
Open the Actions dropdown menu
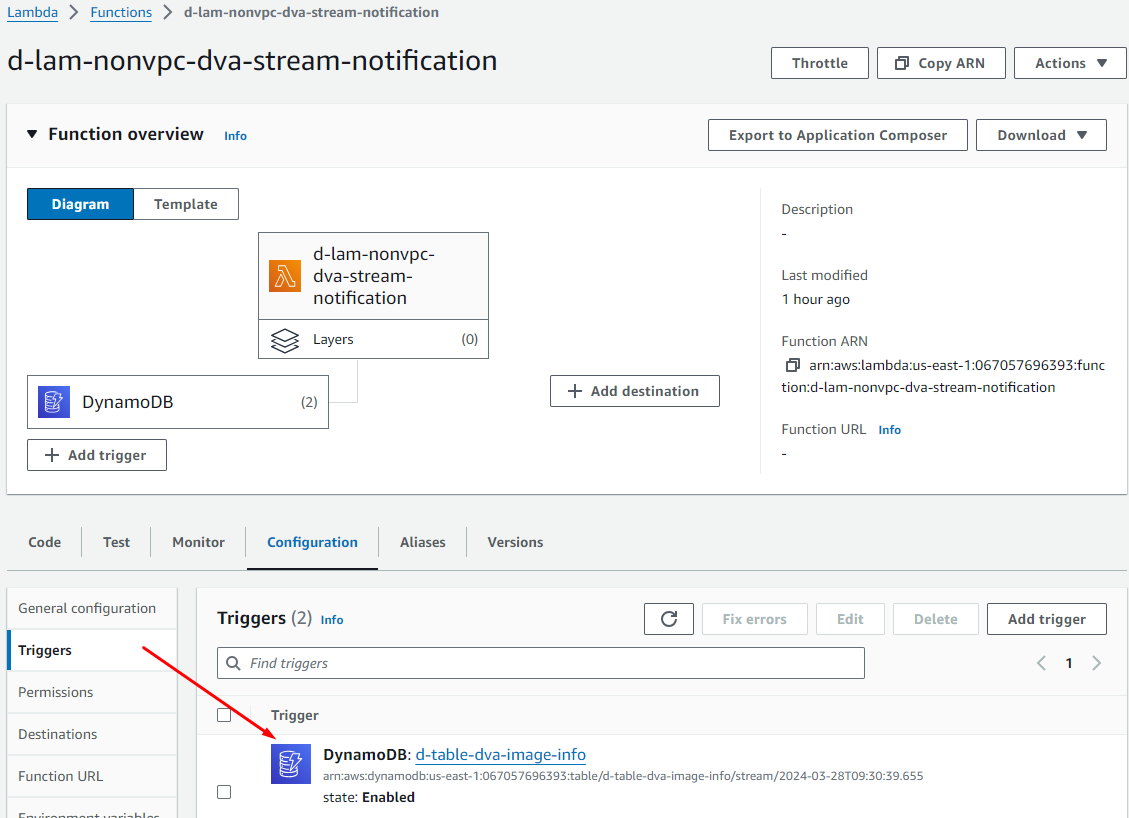pyautogui.click(x=1071, y=63)
